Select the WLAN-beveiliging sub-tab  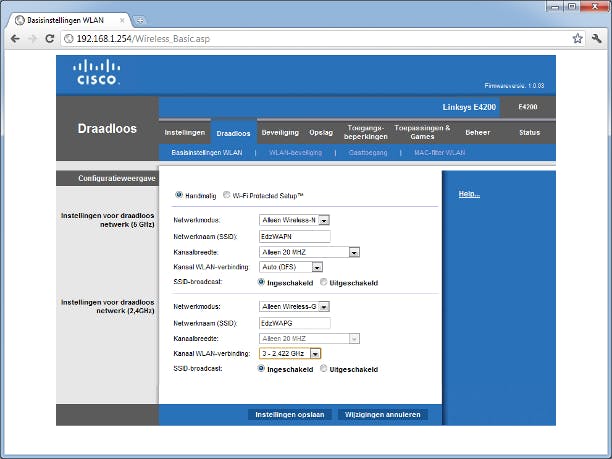point(295,153)
